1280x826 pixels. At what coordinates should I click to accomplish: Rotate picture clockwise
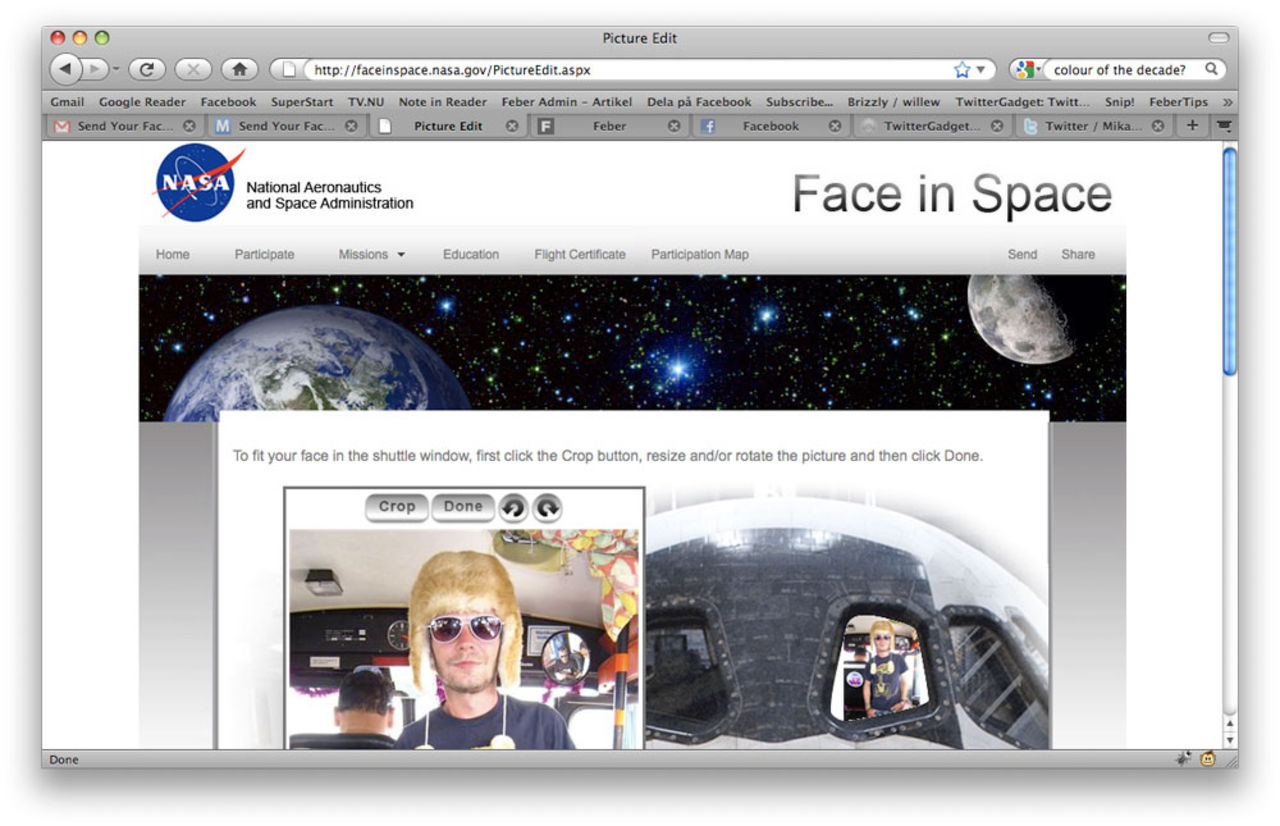tap(547, 508)
